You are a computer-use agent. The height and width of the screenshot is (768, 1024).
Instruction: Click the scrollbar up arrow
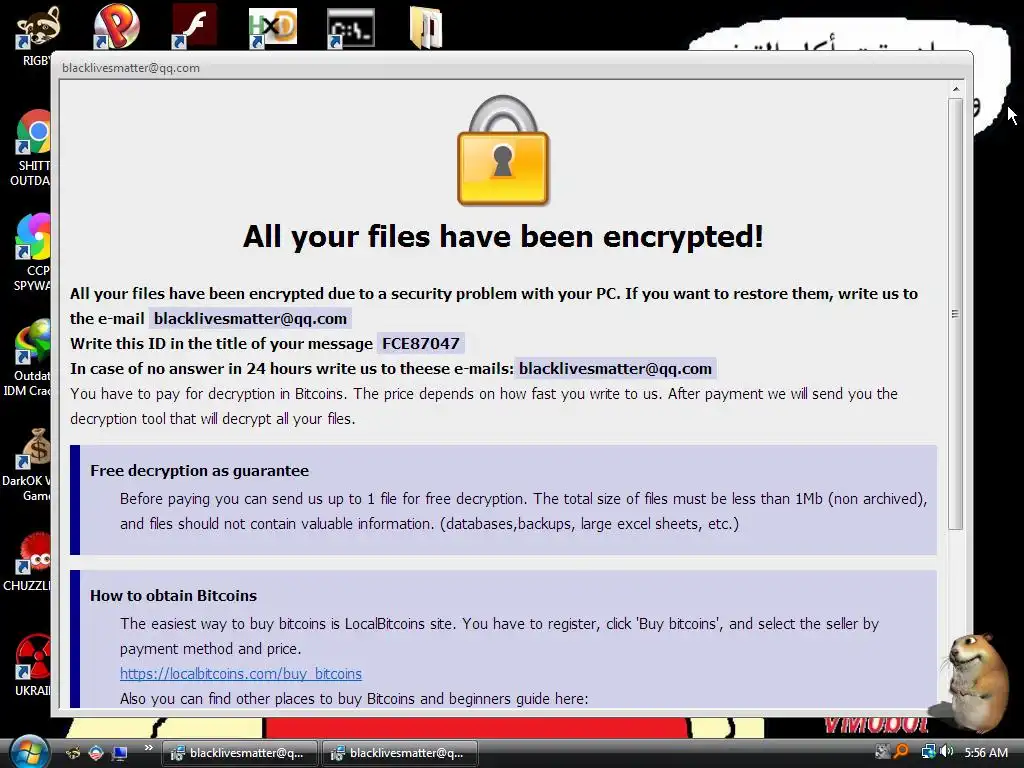pyautogui.click(x=955, y=89)
